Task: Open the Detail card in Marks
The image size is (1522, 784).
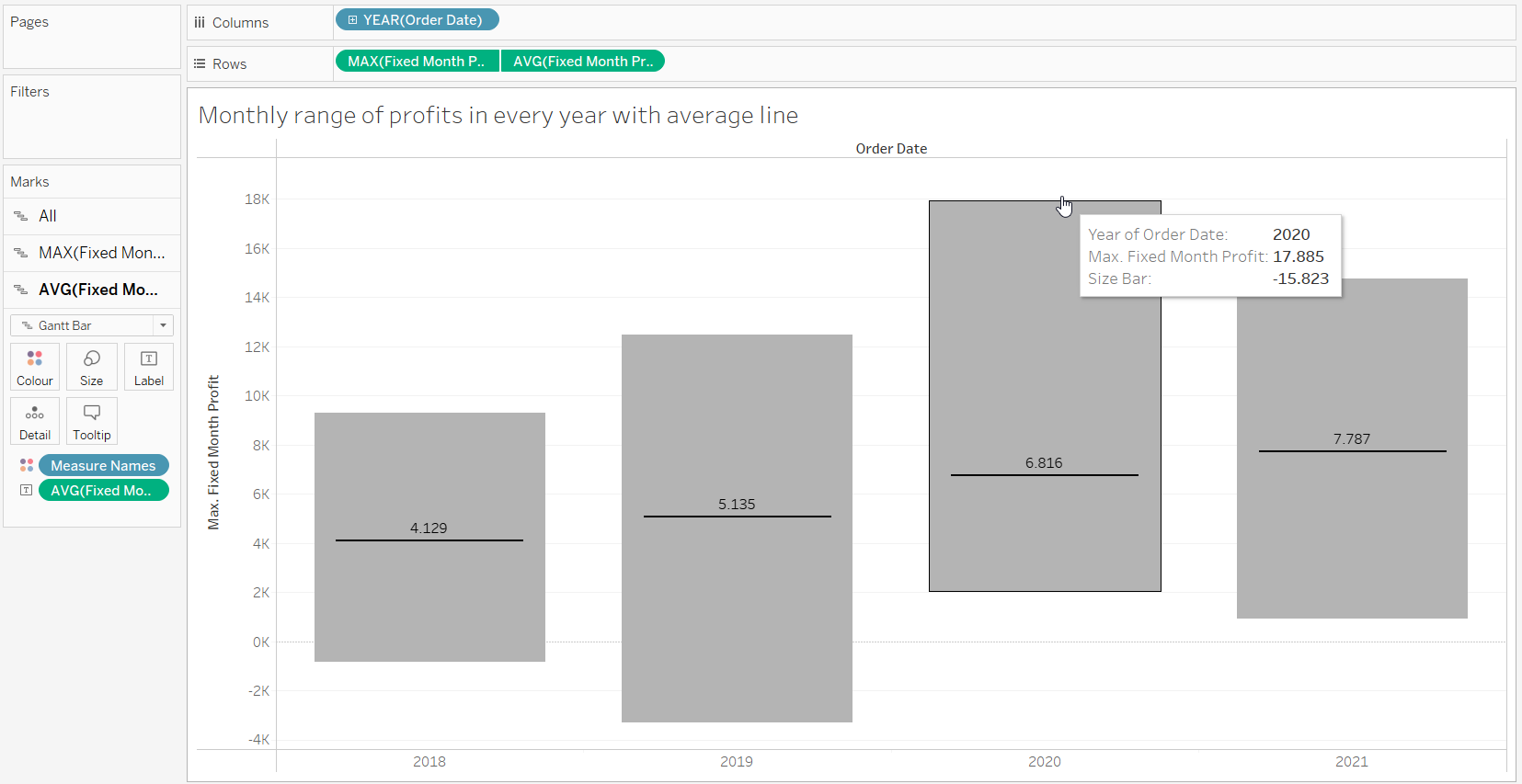Action: coord(35,421)
